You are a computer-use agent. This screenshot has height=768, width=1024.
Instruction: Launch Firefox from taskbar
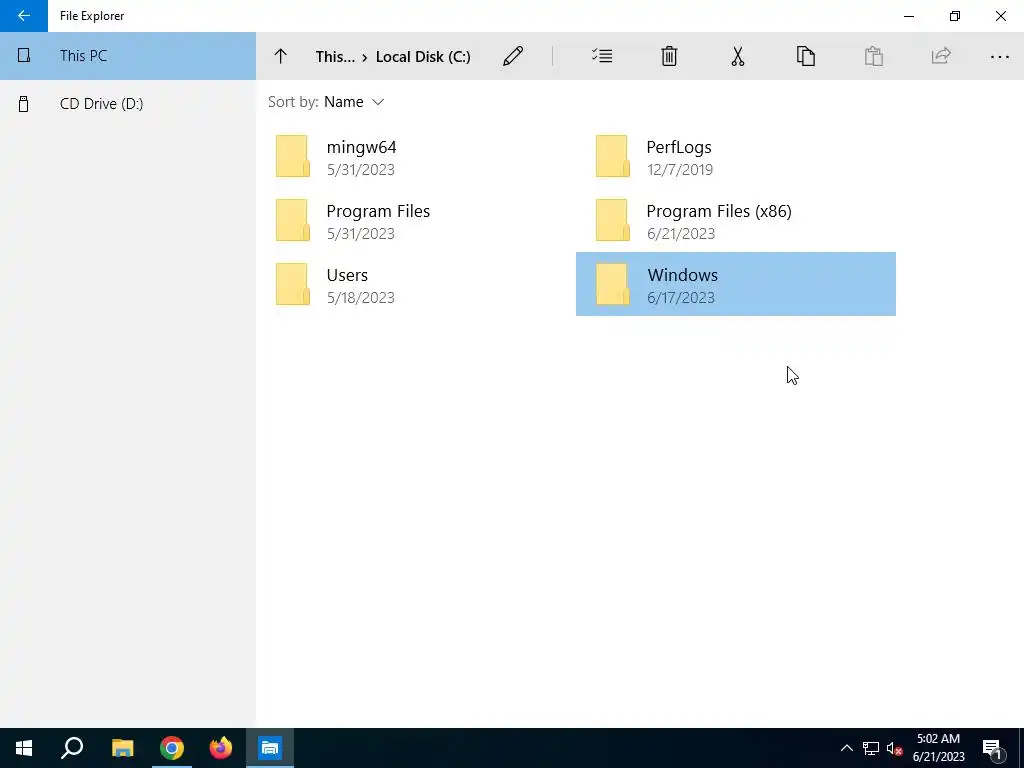click(x=221, y=748)
